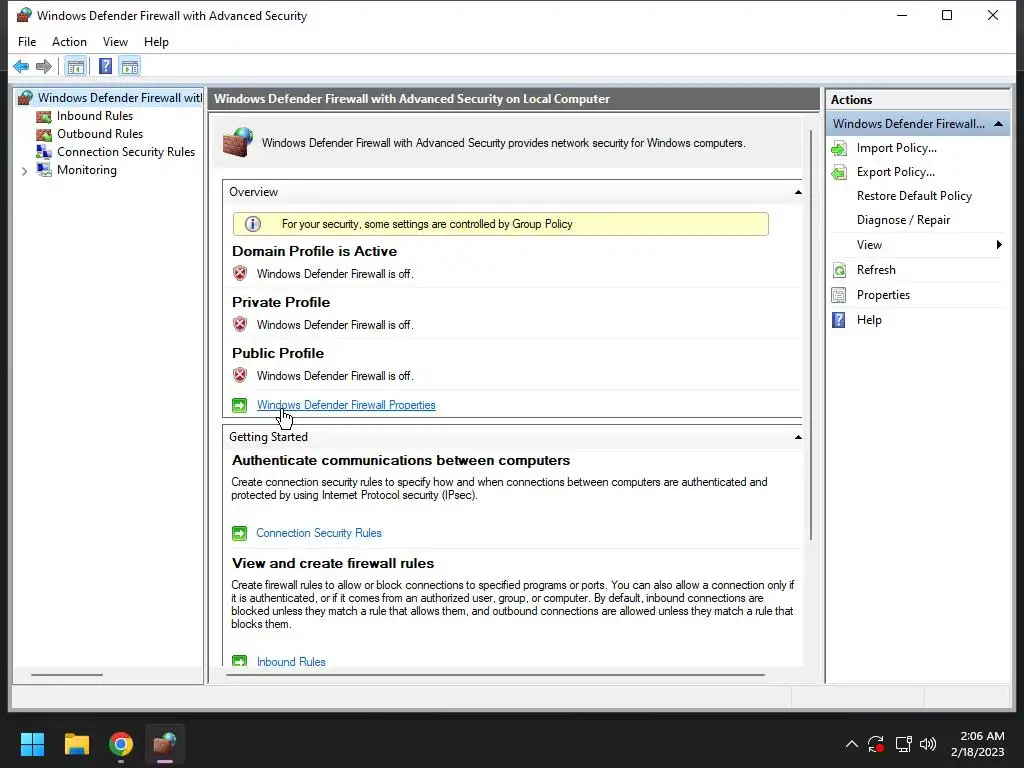Image resolution: width=1024 pixels, height=768 pixels.
Task: Click Properties in the Actions pane
Action: click(x=883, y=295)
